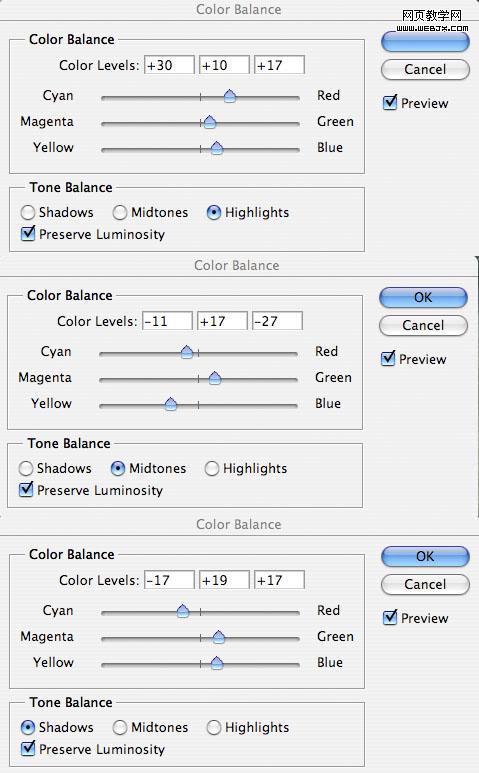
Task: Click the color level field showing +19
Action: (x=224, y=580)
